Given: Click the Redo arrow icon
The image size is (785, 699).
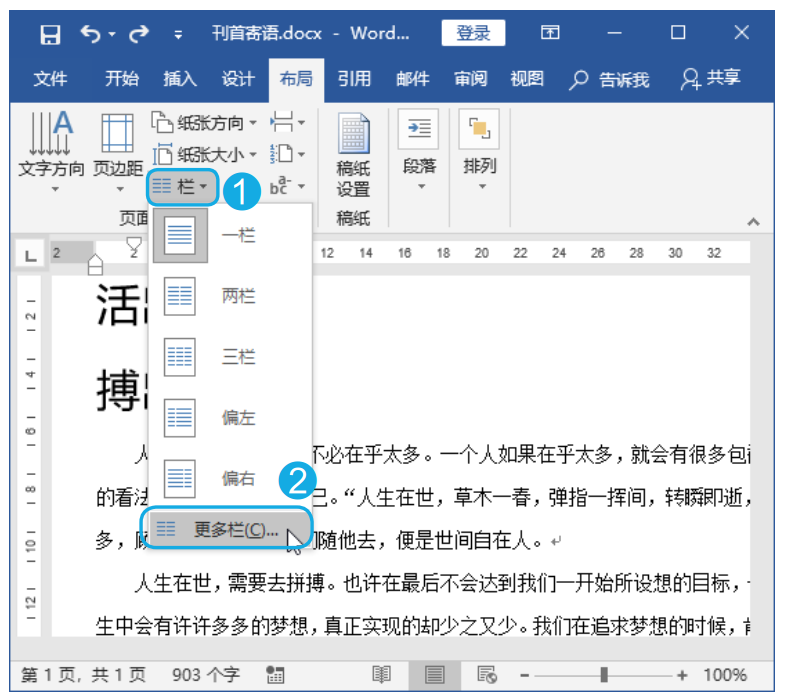Looking at the screenshot, I should tap(139, 34).
